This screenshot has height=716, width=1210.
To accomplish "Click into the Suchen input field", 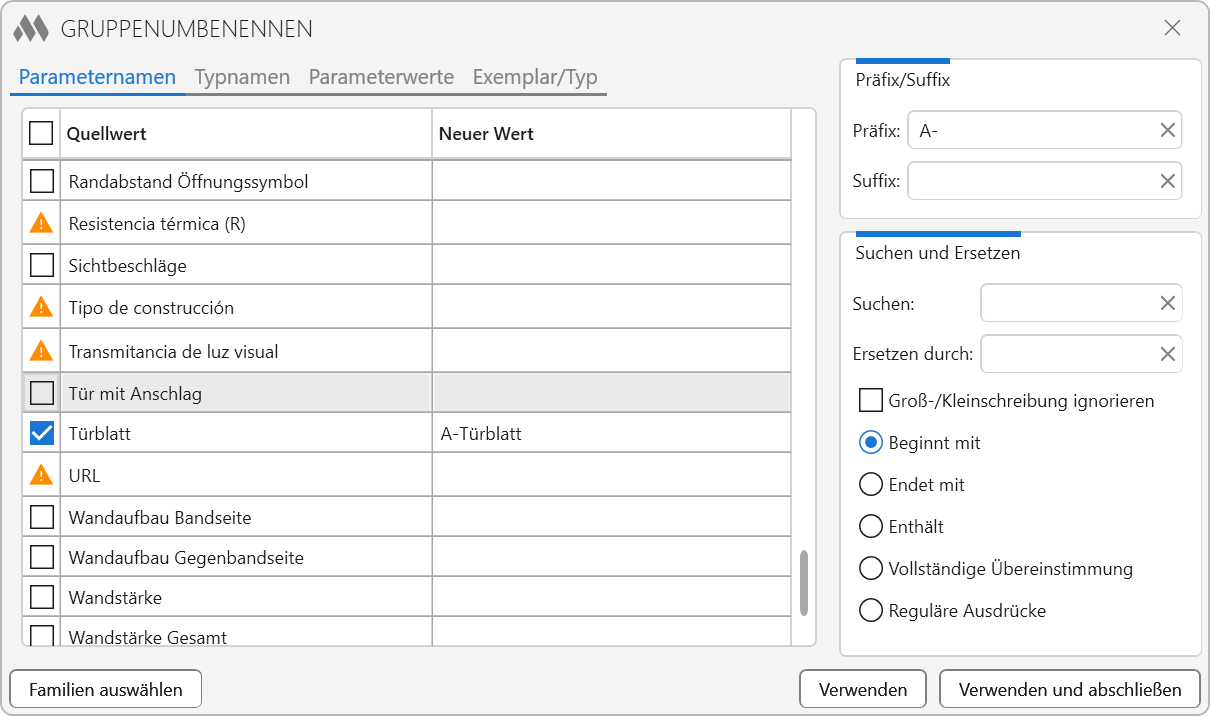I will pos(1067,303).
